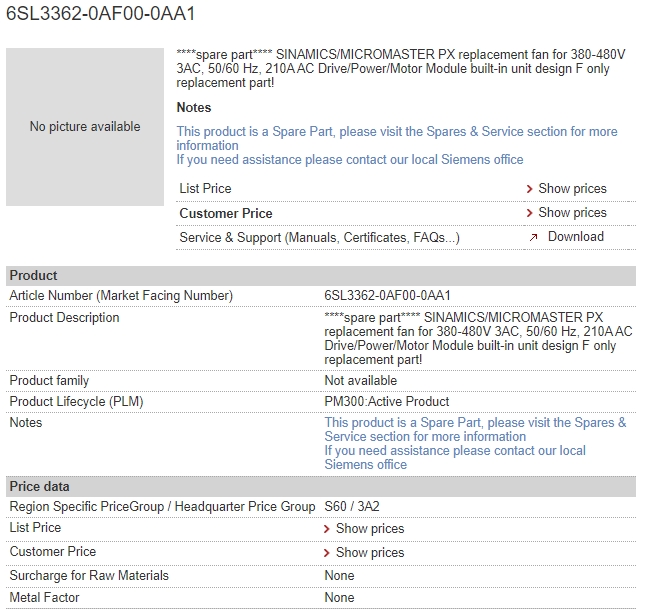652x609 pixels.
Task: Click 'Service & Support (Manuals, Certificates, FAQs...)' label
Action: click(319, 238)
